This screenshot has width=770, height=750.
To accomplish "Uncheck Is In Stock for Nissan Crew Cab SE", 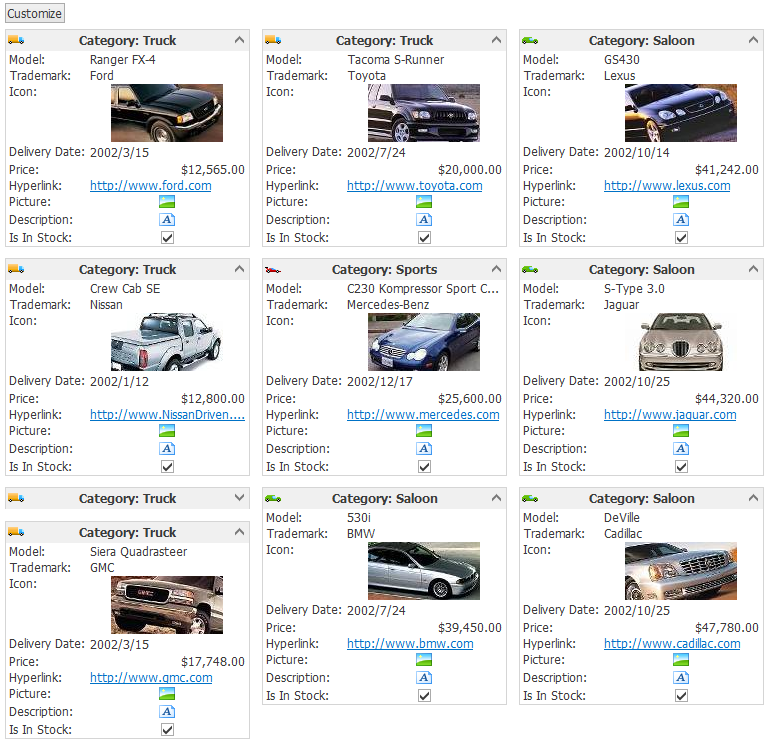I will click(x=167, y=467).
